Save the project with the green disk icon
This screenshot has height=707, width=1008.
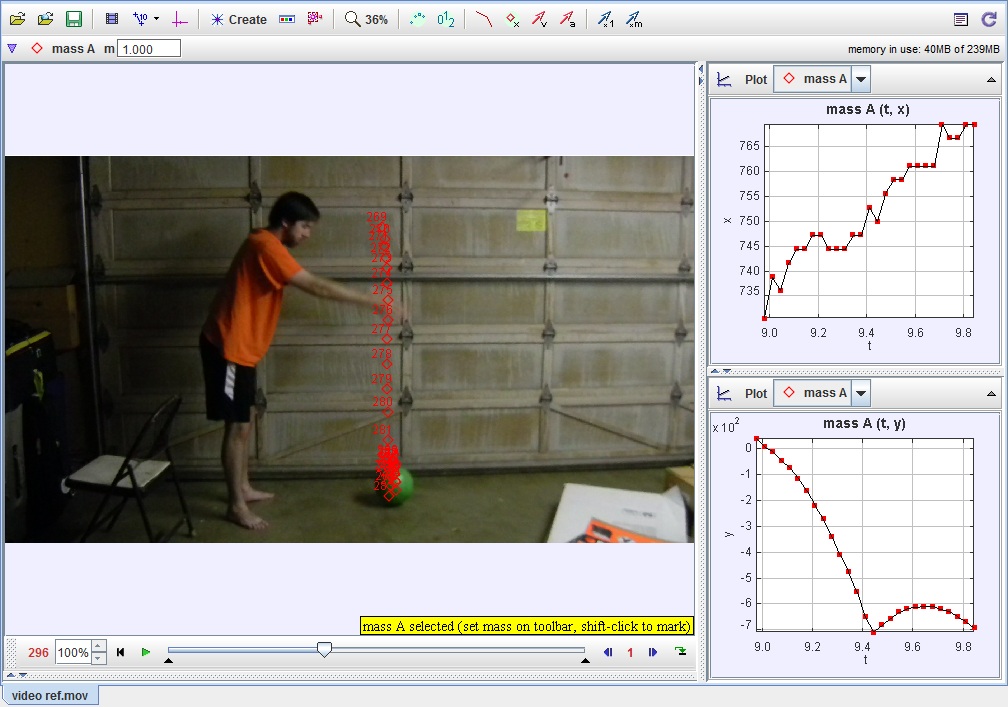(74, 19)
